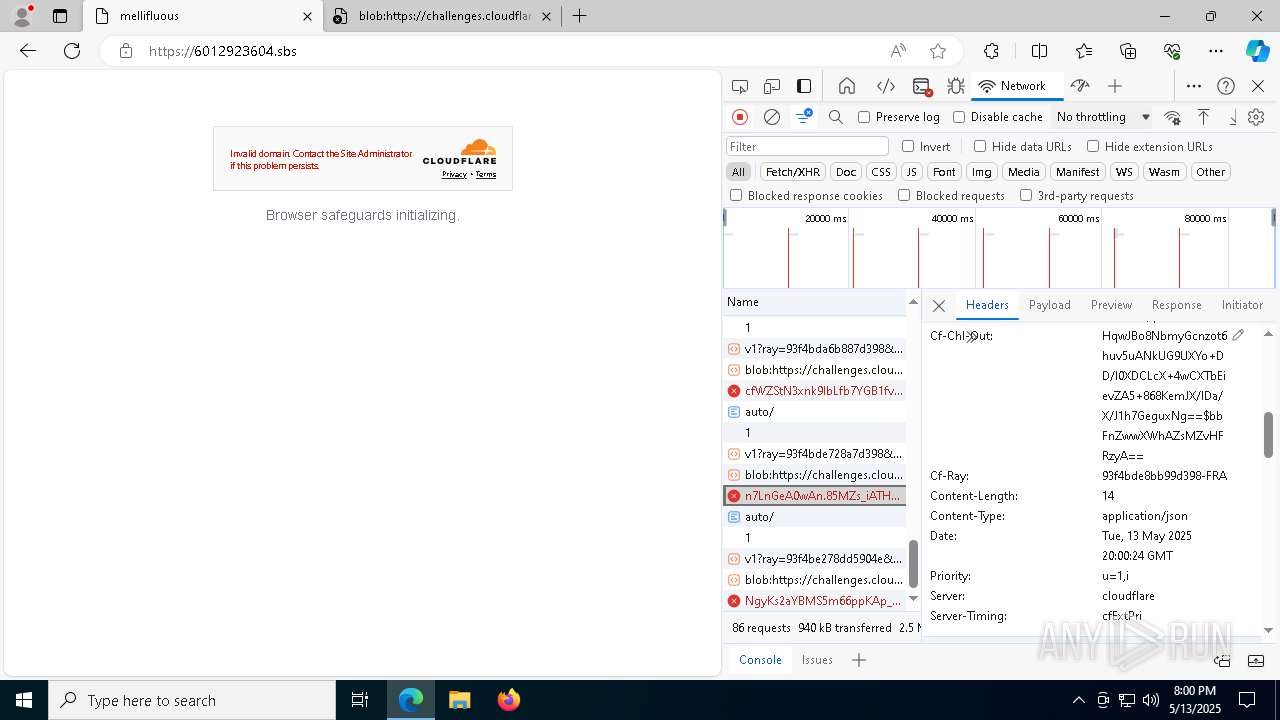This screenshot has width=1280, height=720.
Task: Open Cloudflare Privacy link
Action: [454, 174]
